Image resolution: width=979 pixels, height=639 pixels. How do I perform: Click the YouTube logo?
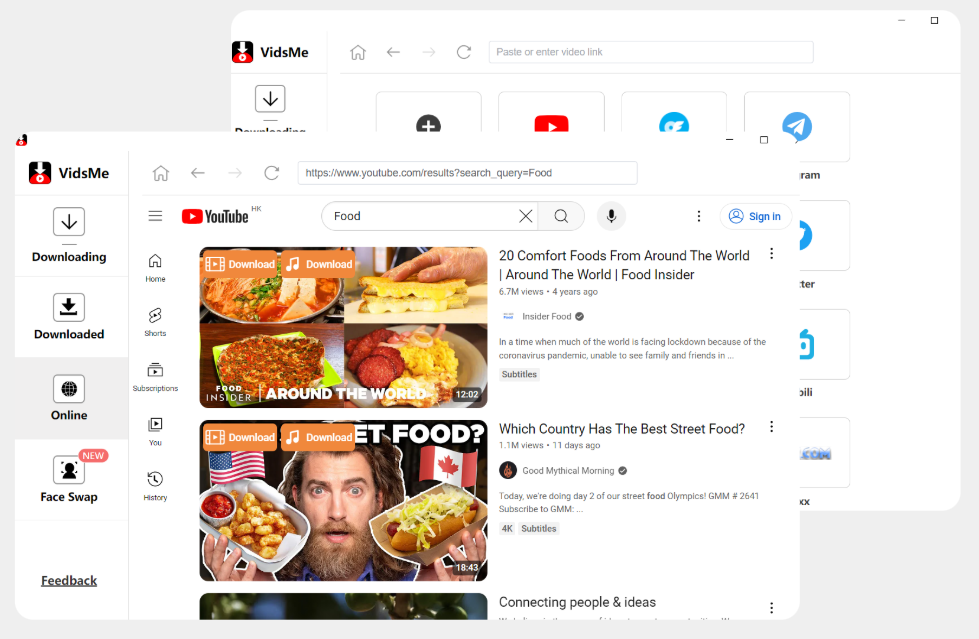(x=215, y=216)
